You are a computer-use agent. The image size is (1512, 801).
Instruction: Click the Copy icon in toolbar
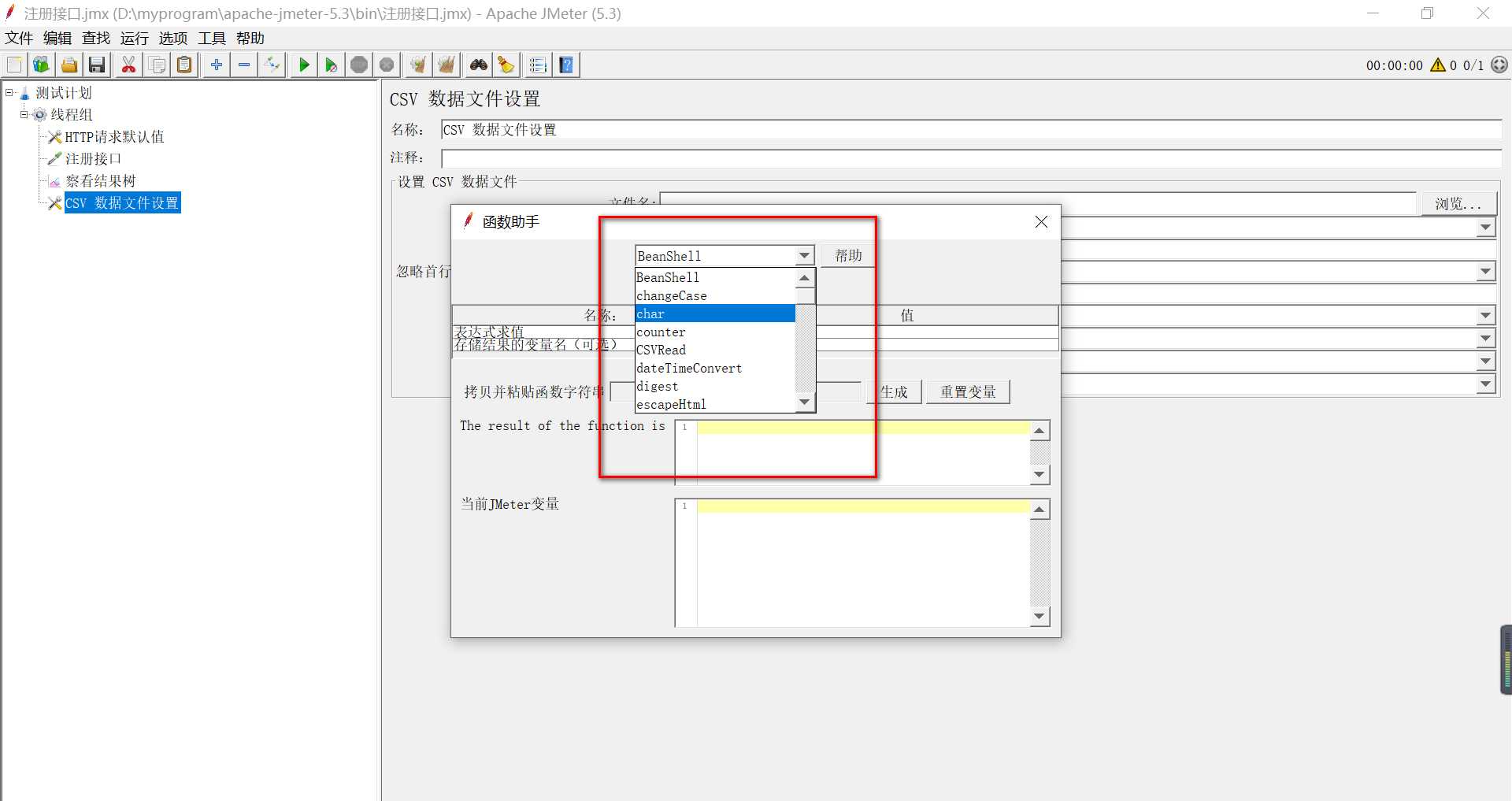(157, 65)
